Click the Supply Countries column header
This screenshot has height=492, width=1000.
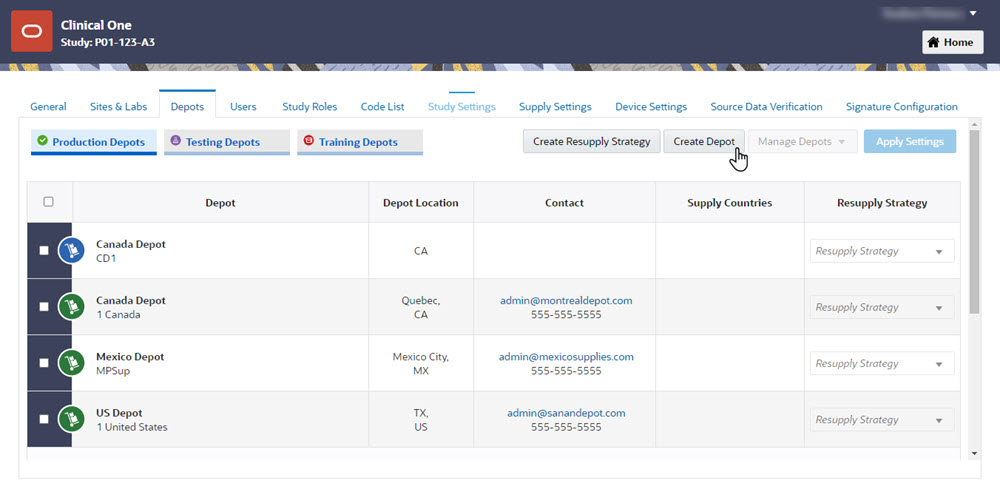[730, 202]
